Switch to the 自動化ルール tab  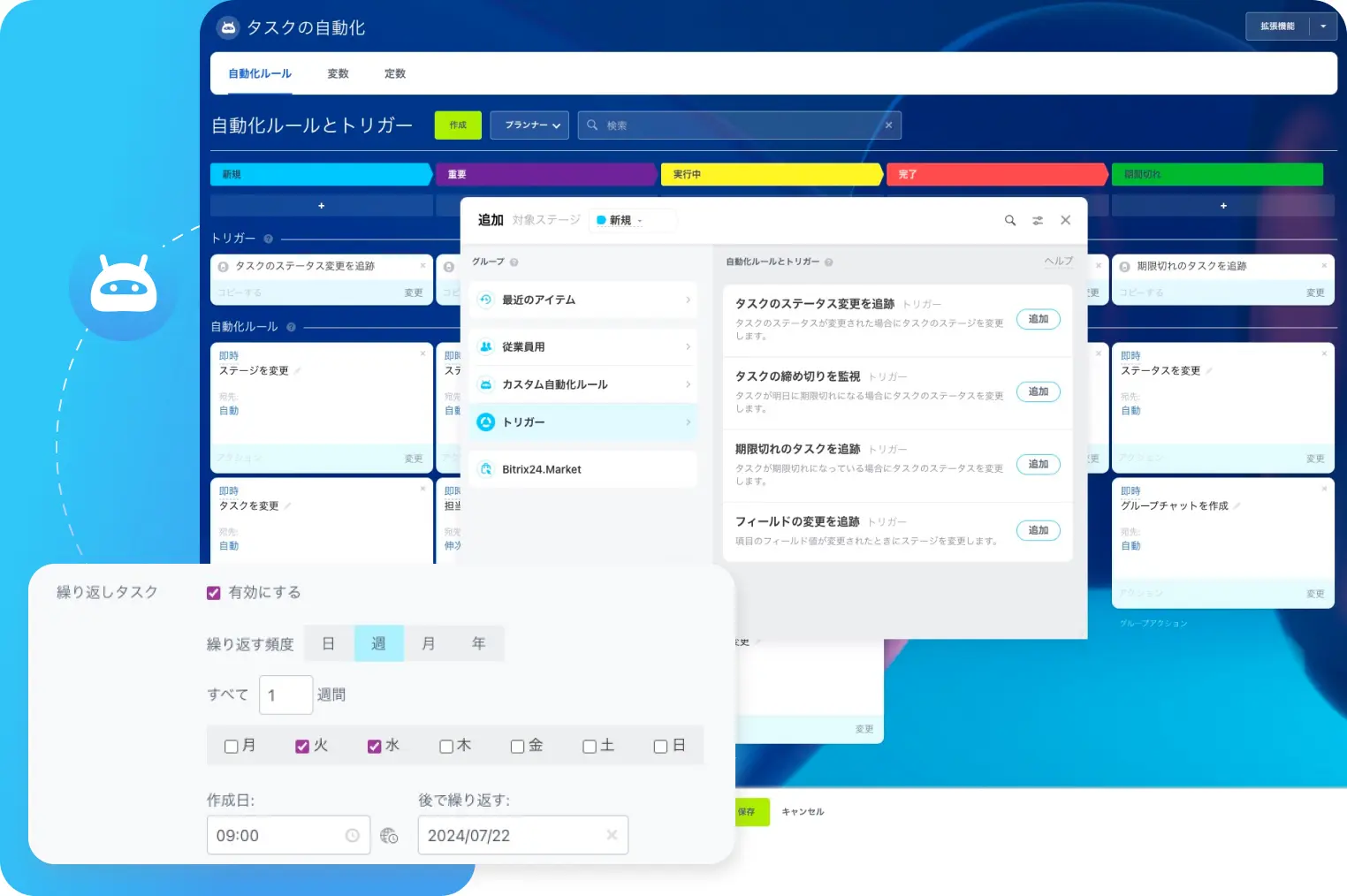pos(260,73)
